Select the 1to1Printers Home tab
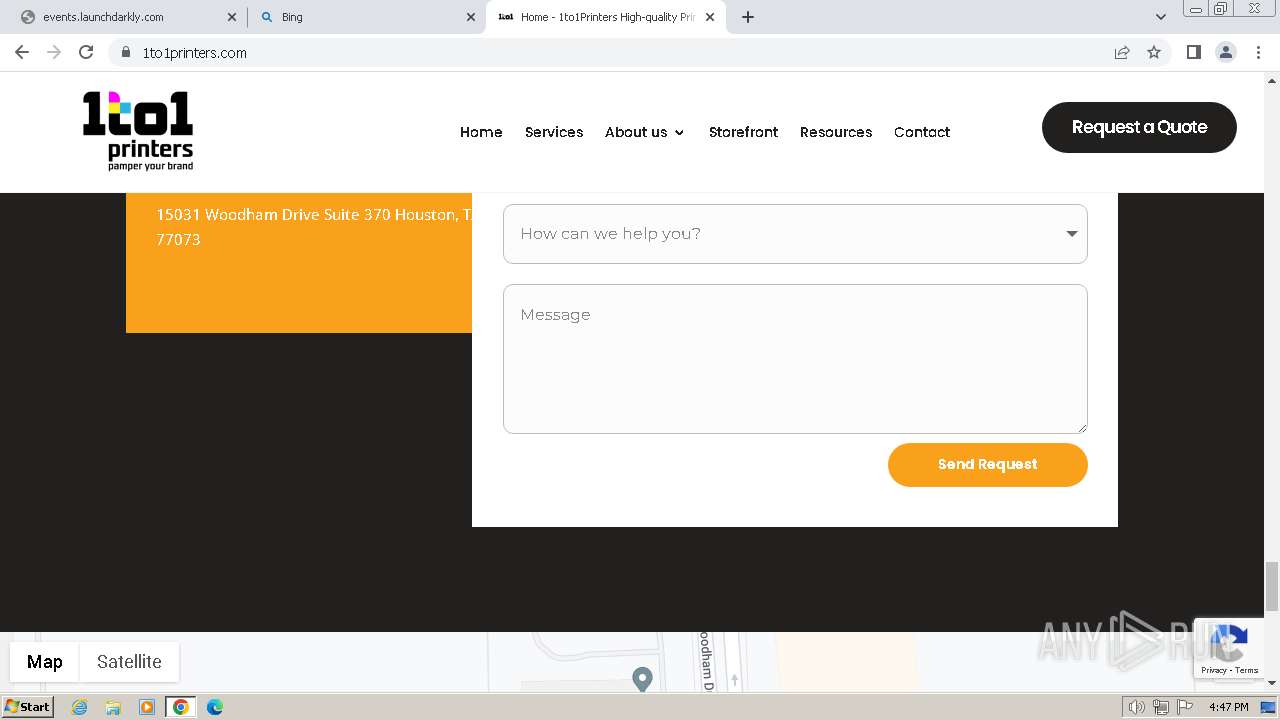 (606, 17)
